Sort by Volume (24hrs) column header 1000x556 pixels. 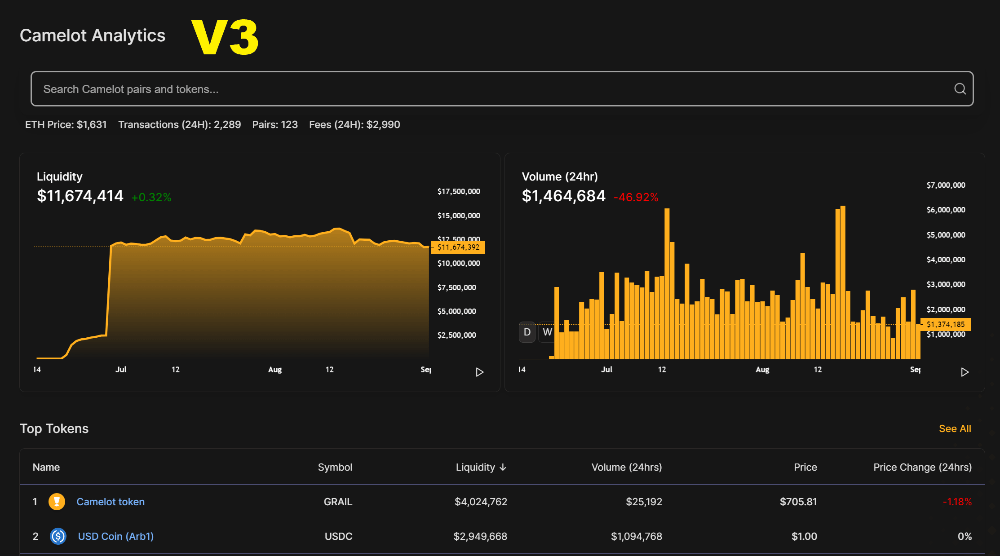626,467
